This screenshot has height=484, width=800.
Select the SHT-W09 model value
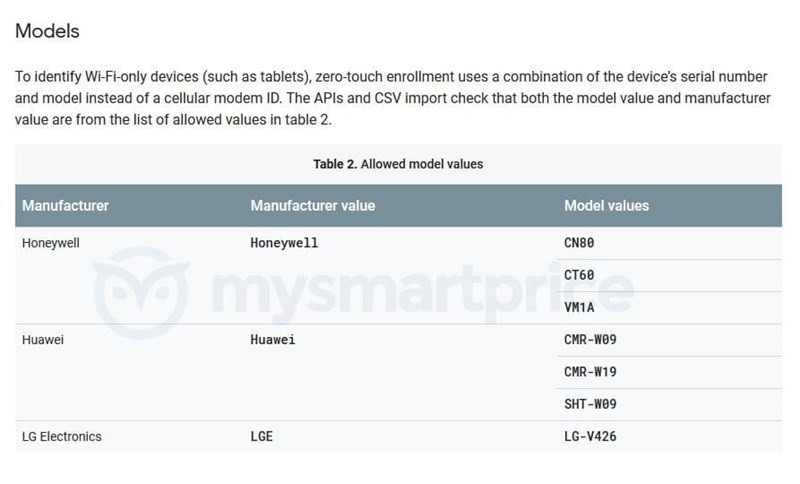pos(590,404)
